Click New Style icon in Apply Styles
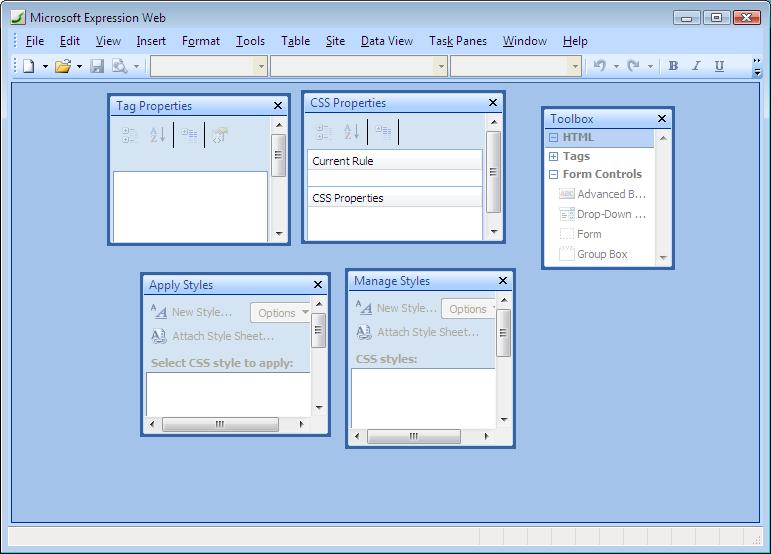The image size is (771, 554). (158, 312)
